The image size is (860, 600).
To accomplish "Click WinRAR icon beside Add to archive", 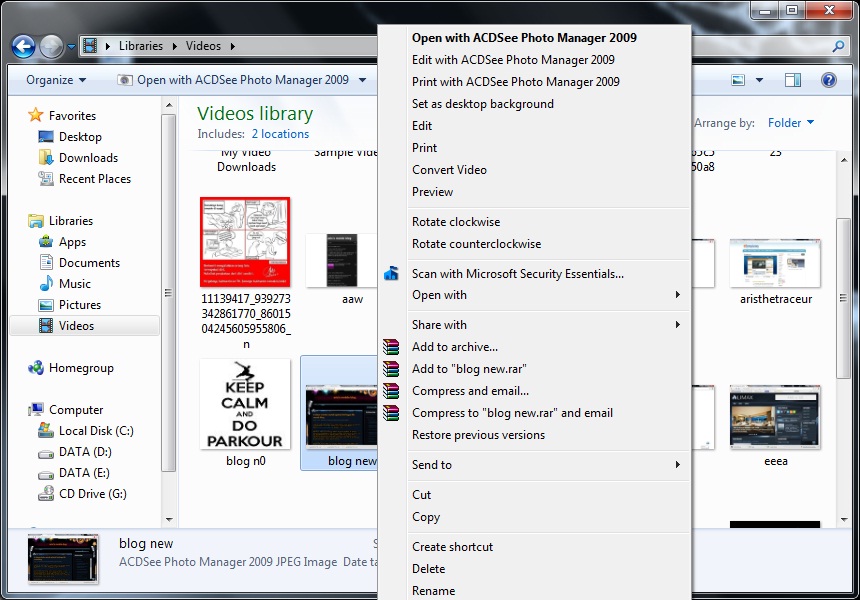I will (391, 347).
